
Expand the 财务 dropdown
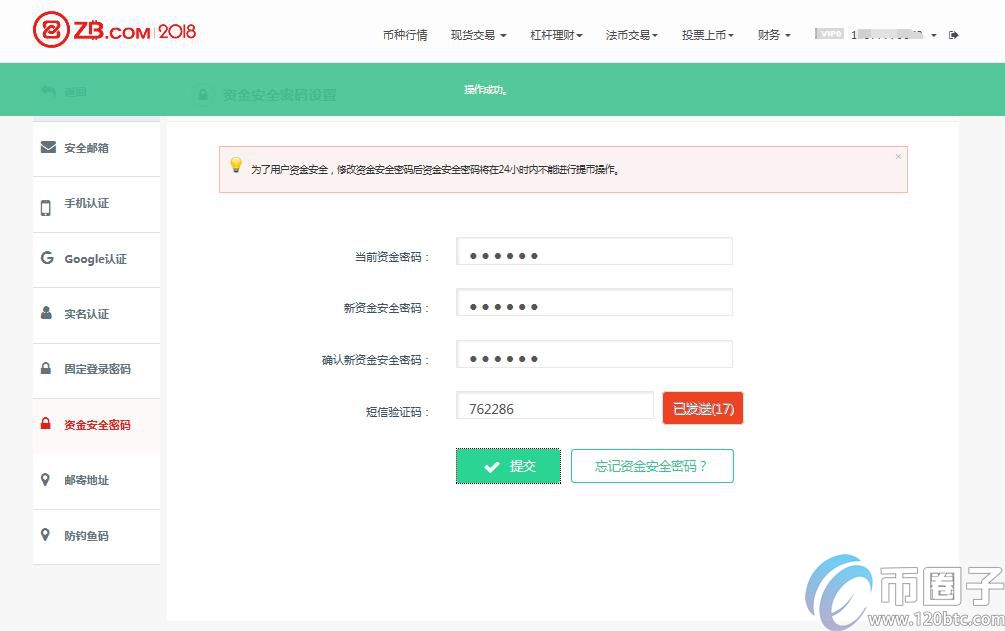774,35
